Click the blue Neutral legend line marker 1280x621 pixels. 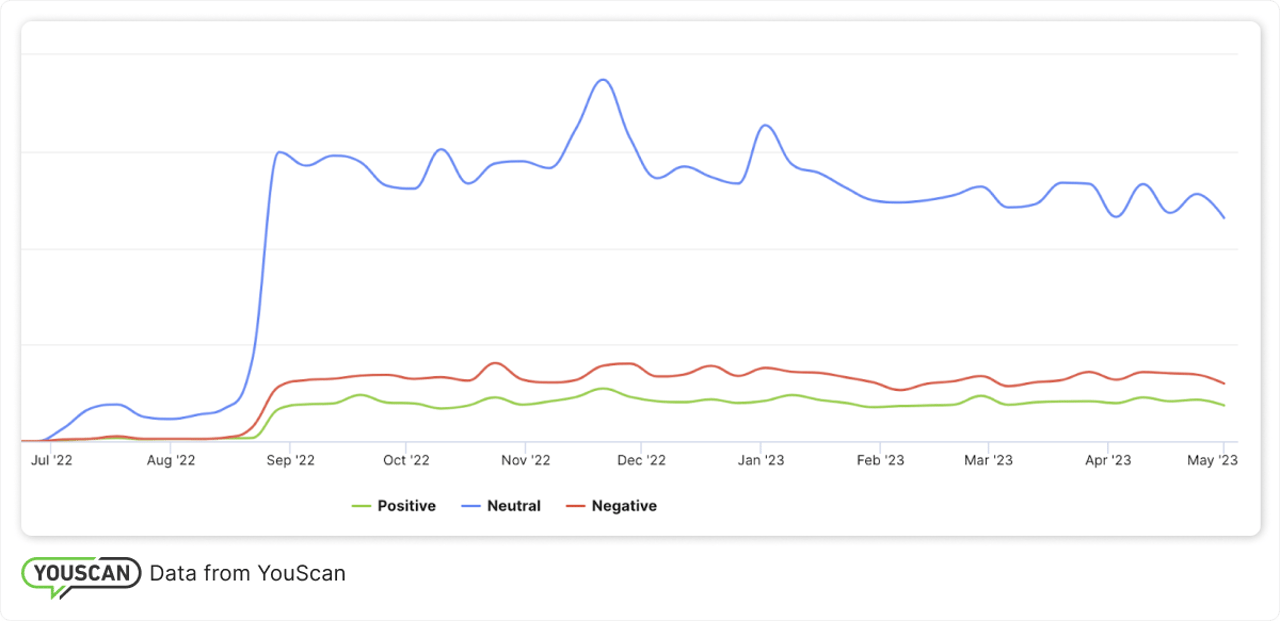click(x=470, y=506)
